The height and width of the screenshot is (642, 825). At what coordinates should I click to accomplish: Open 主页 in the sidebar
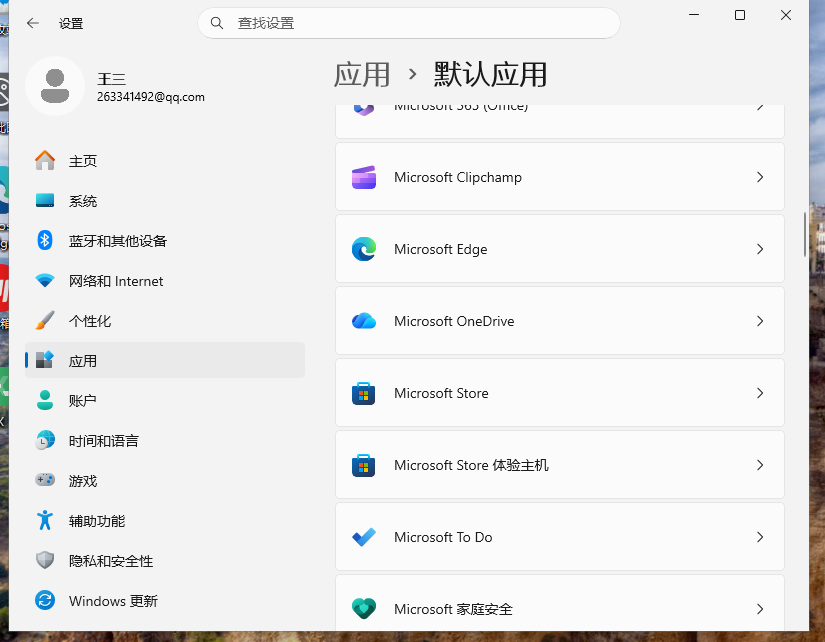coord(165,161)
